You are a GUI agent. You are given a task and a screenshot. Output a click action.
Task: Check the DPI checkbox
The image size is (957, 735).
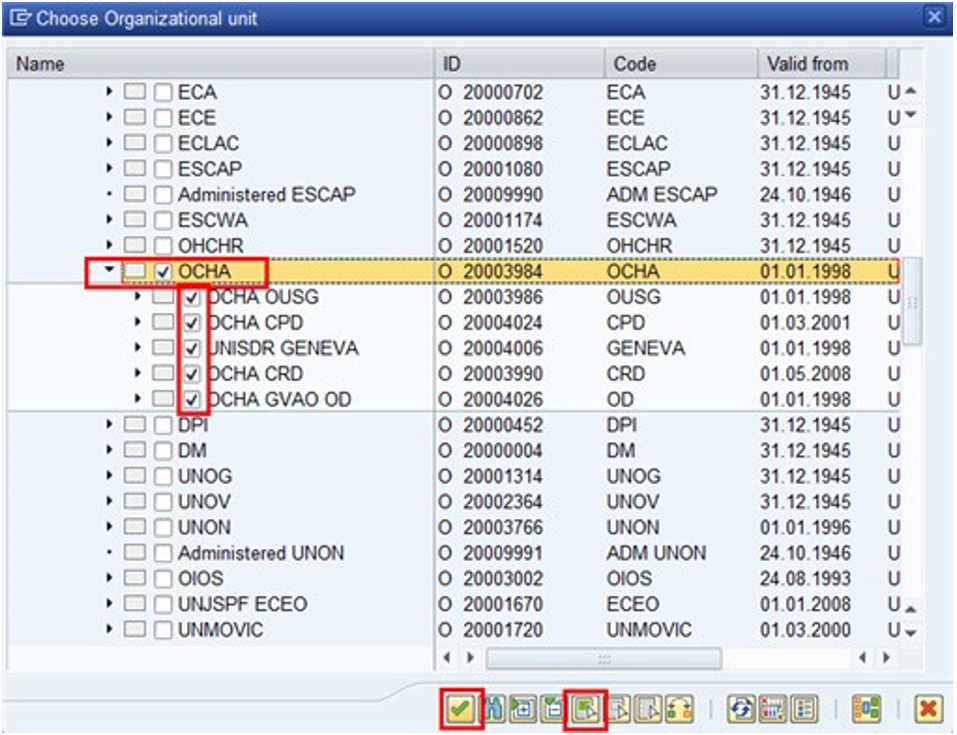tap(163, 425)
